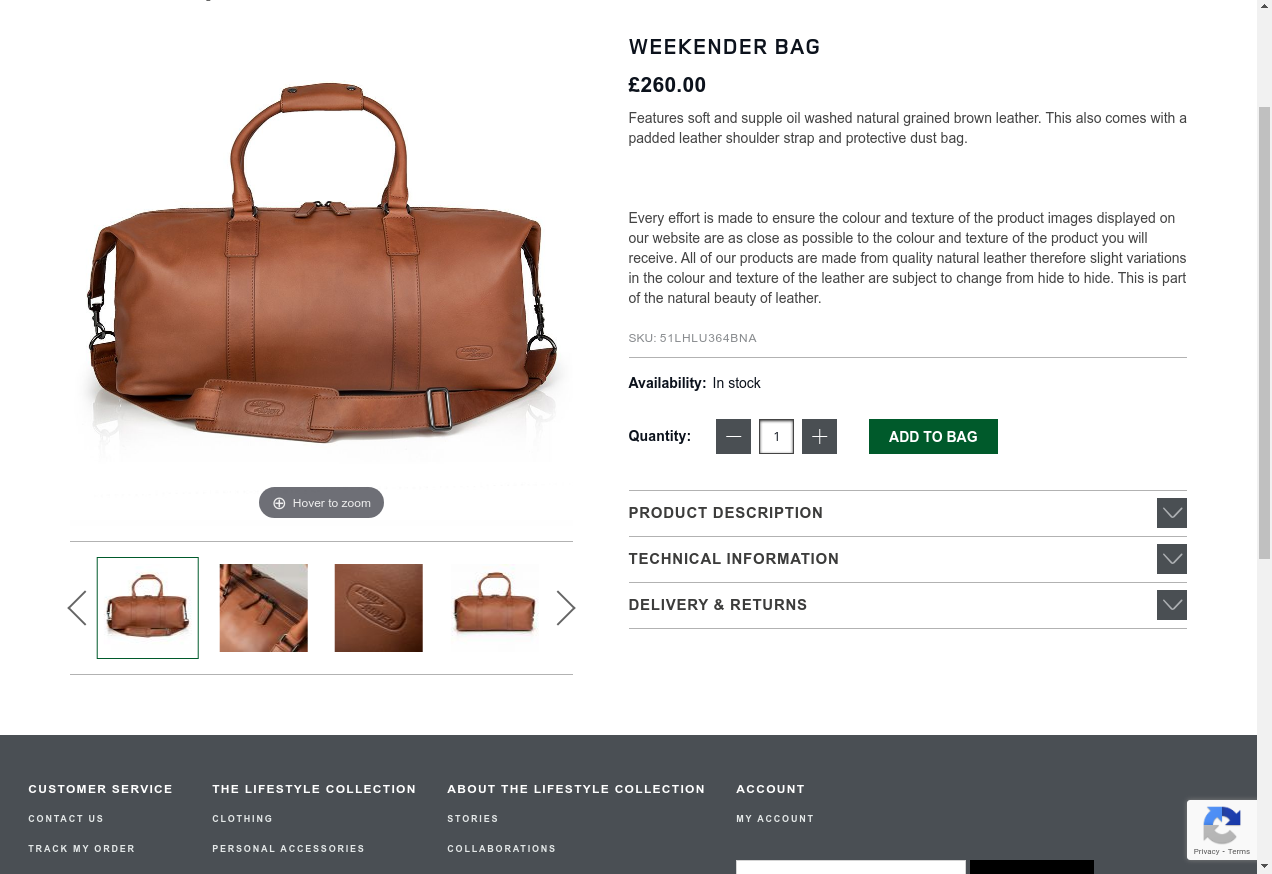The height and width of the screenshot is (874, 1272).
Task: Click the reCAPTCHA badge icon
Action: (x=1221, y=829)
